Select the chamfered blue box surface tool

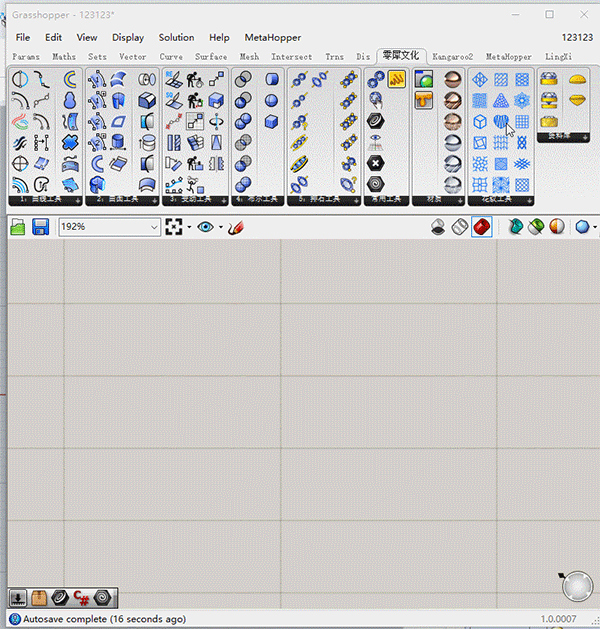(147, 101)
